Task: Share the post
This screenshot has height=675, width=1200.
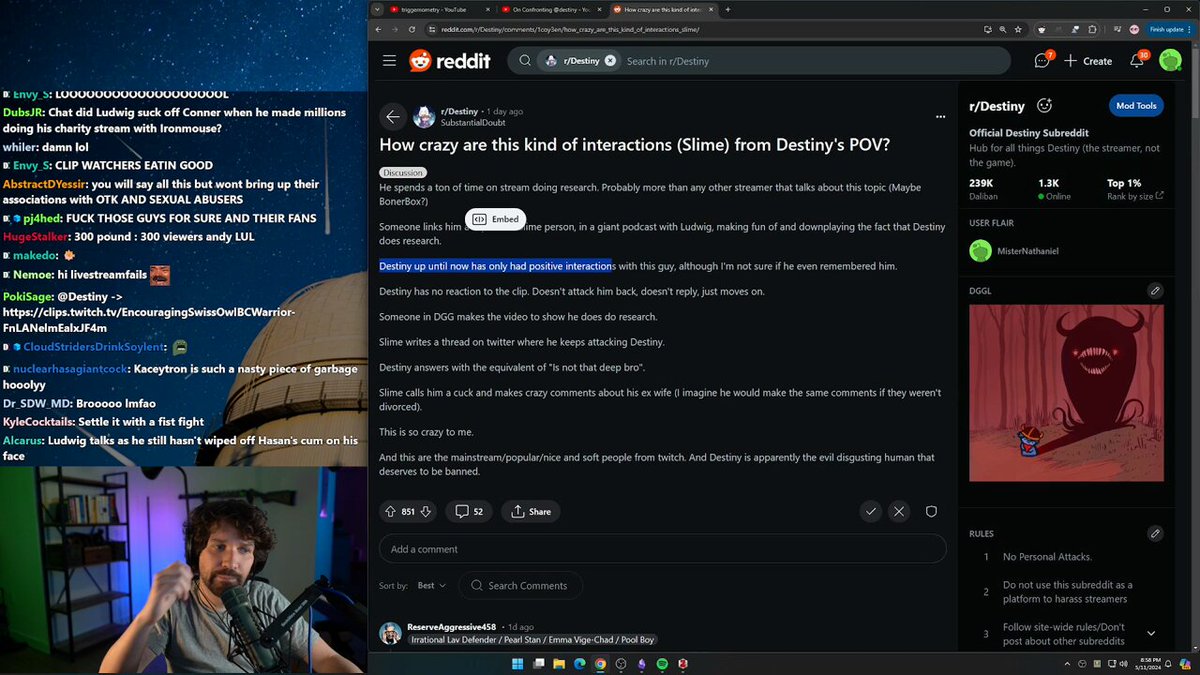Action: pyautogui.click(x=531, y=511)
